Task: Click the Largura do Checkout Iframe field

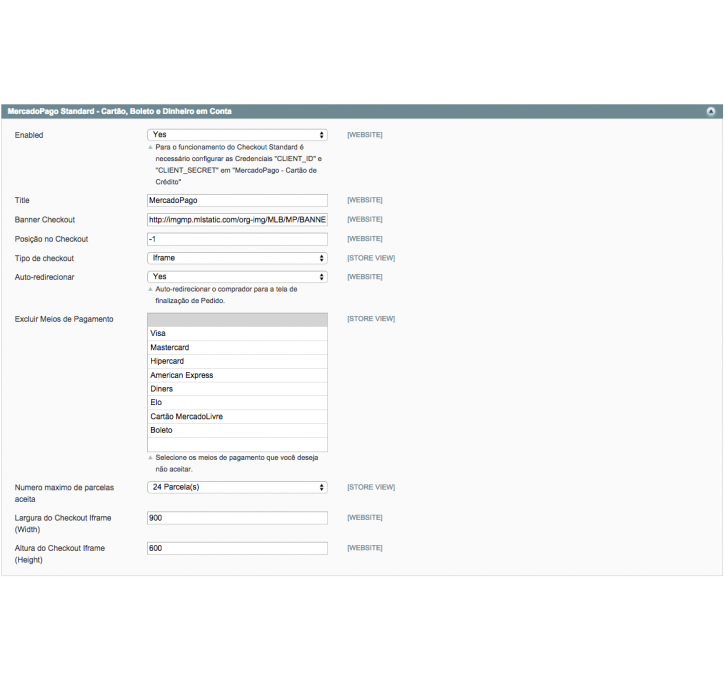Action: click(x=237, y=518)
